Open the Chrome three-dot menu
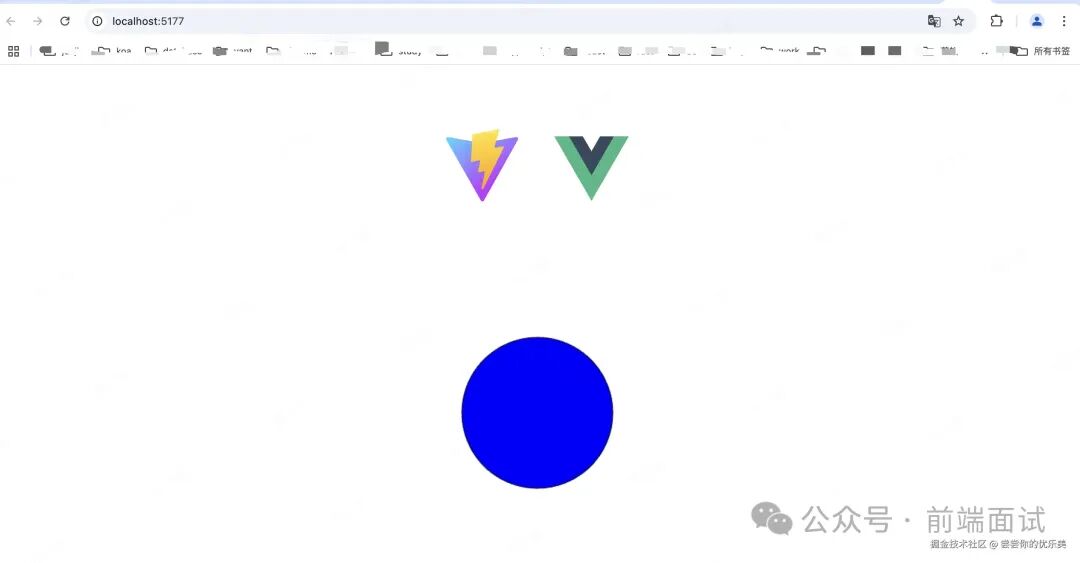Image resolution: width=1080 pixels, height=563 pixels. (1063, 21)
